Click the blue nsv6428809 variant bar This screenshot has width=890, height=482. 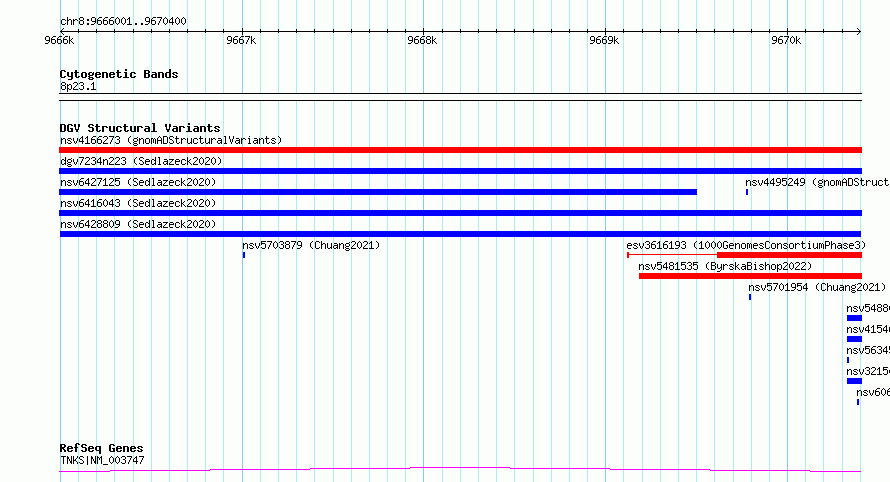[460, 234]
